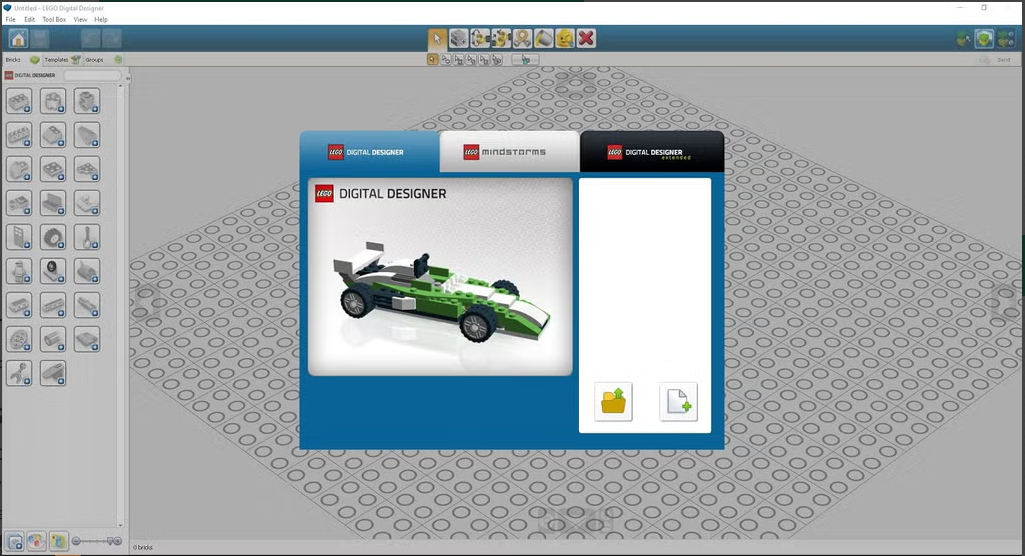Image resolution: width=1025 pixels, height=556 pixels.
Task: Expand the gears category
Action: [19, 339]
